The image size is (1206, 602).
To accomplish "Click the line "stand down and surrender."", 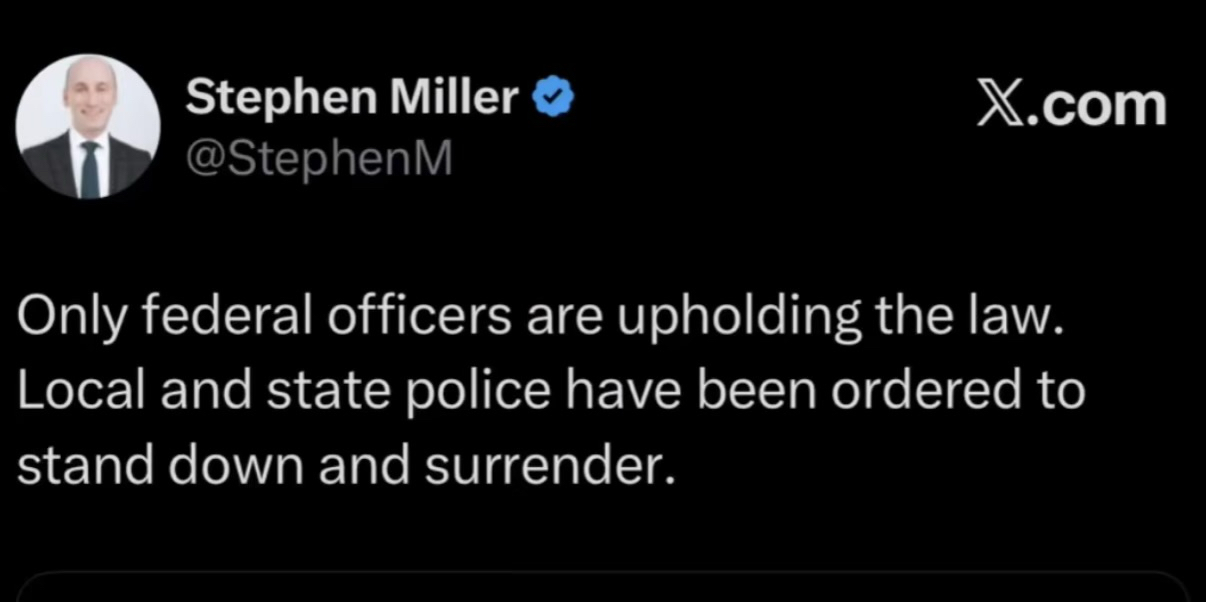I will coord(342,464).
